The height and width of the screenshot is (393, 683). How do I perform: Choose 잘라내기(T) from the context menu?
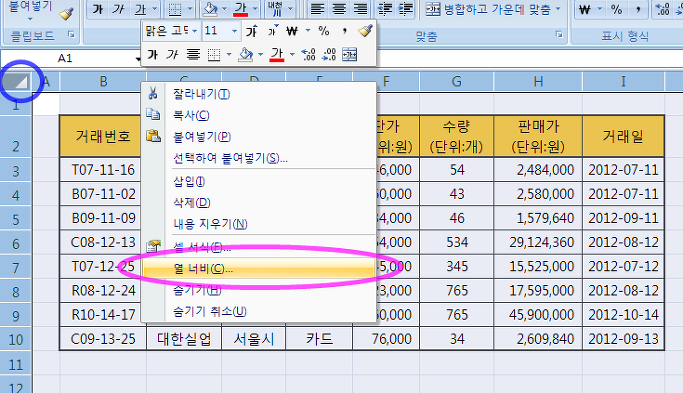(259, 94)
